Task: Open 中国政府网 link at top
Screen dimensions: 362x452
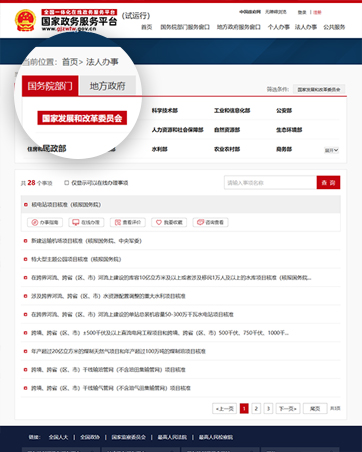Action: click(x=250, y=12)
